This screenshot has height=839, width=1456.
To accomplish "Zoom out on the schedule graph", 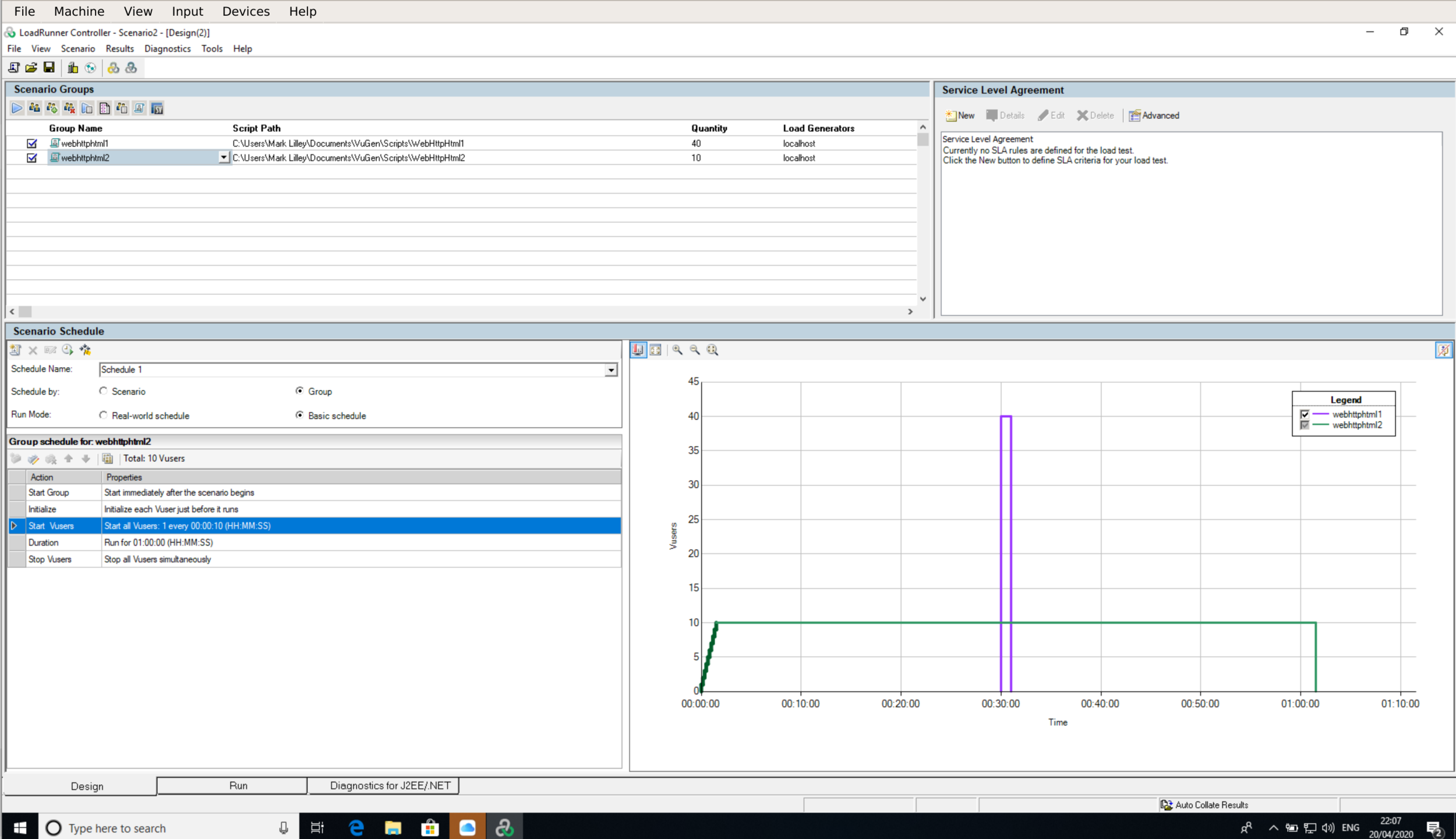I will pyautogui.click(x=694, y=350).
